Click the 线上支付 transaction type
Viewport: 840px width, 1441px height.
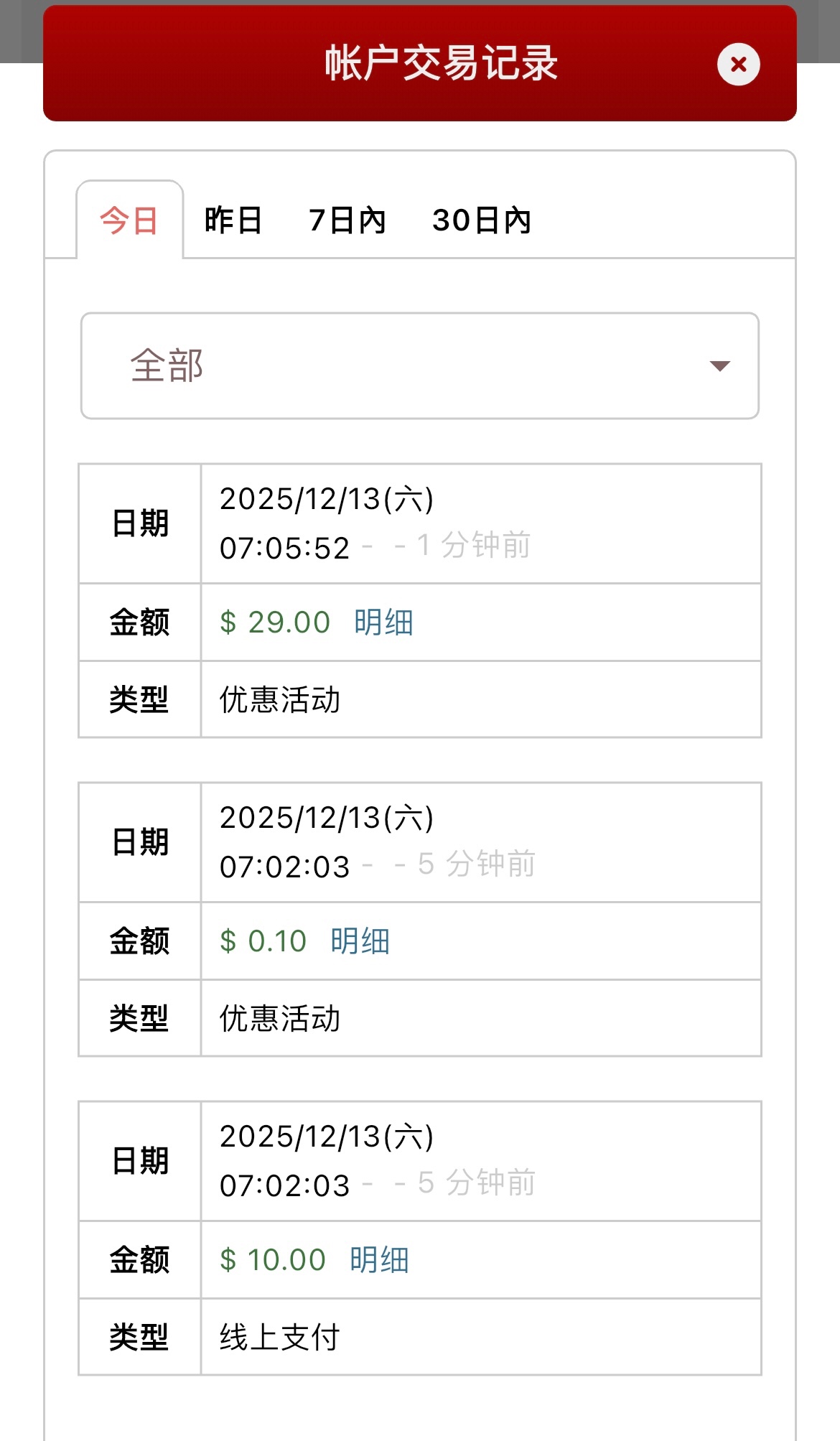tap(280, 1337)
